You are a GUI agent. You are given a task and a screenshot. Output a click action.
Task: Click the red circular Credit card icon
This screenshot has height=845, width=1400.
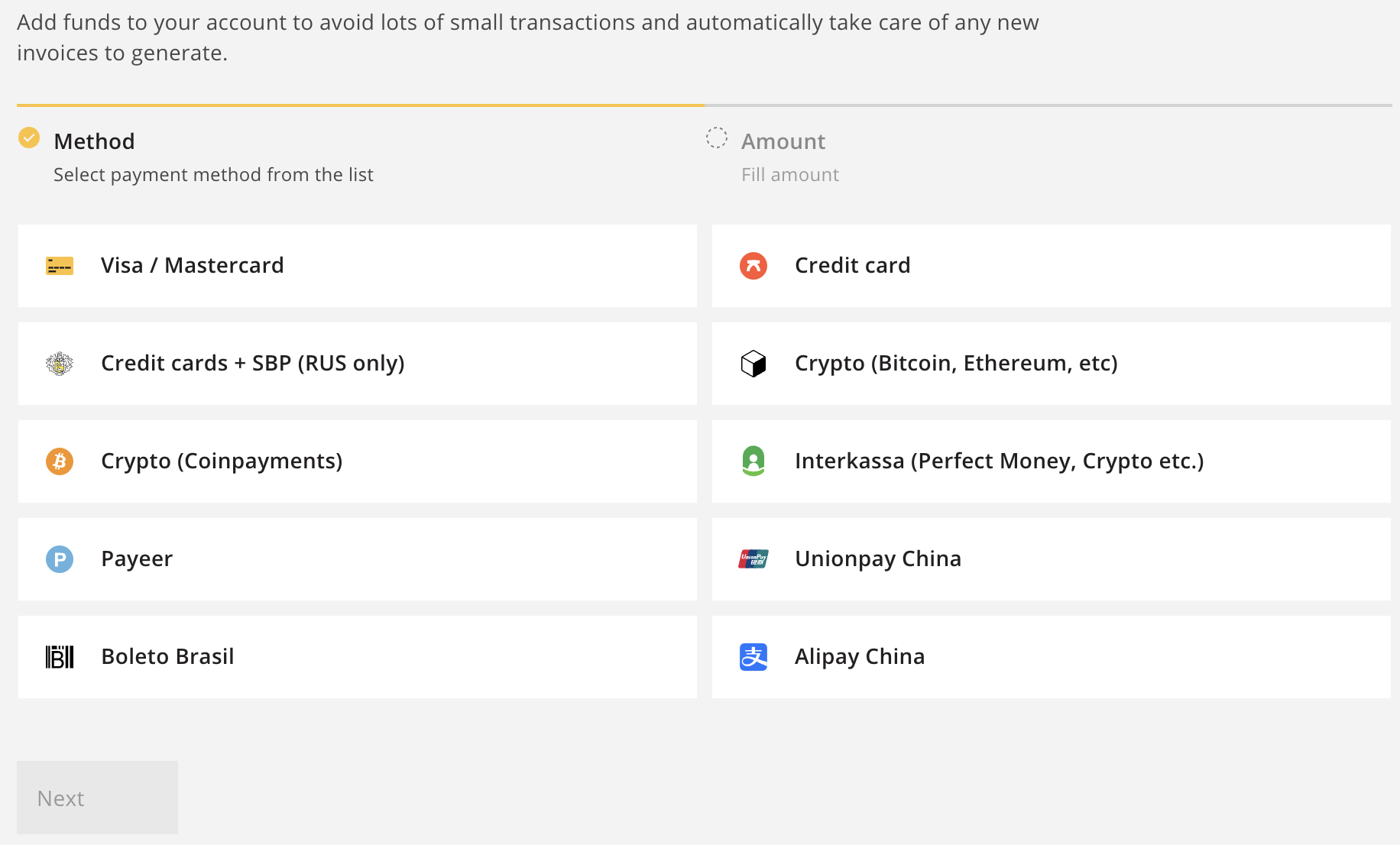(x=753, y=266)
